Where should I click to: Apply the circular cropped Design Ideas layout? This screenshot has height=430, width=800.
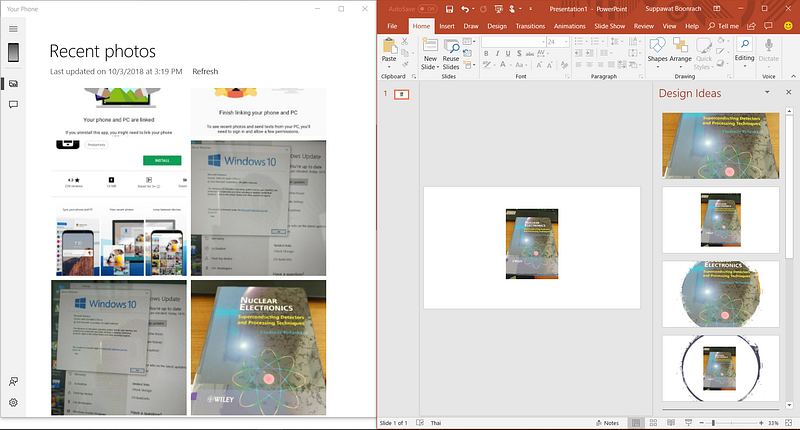coord(720,294)
